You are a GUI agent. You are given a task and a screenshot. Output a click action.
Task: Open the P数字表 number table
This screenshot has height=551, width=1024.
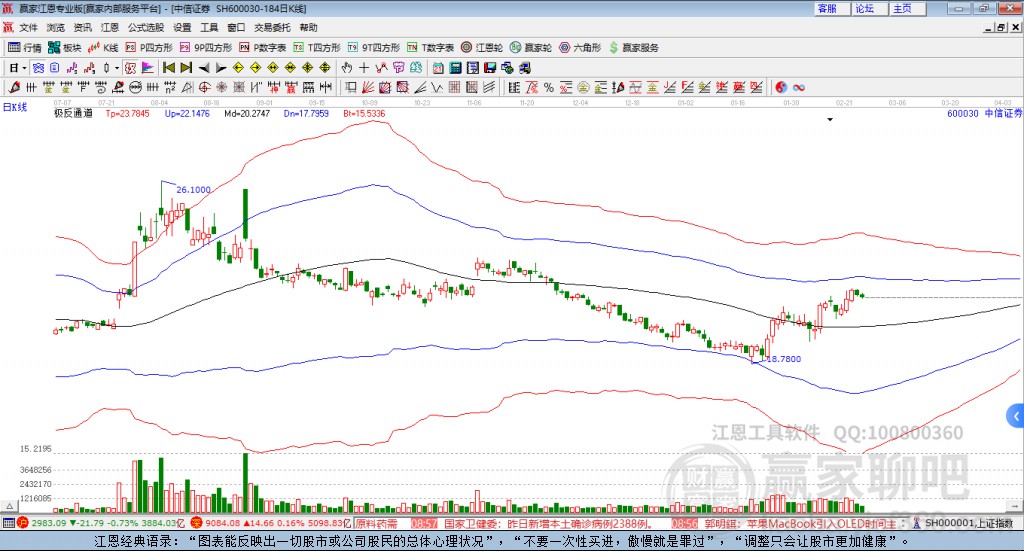pos(263,48)
